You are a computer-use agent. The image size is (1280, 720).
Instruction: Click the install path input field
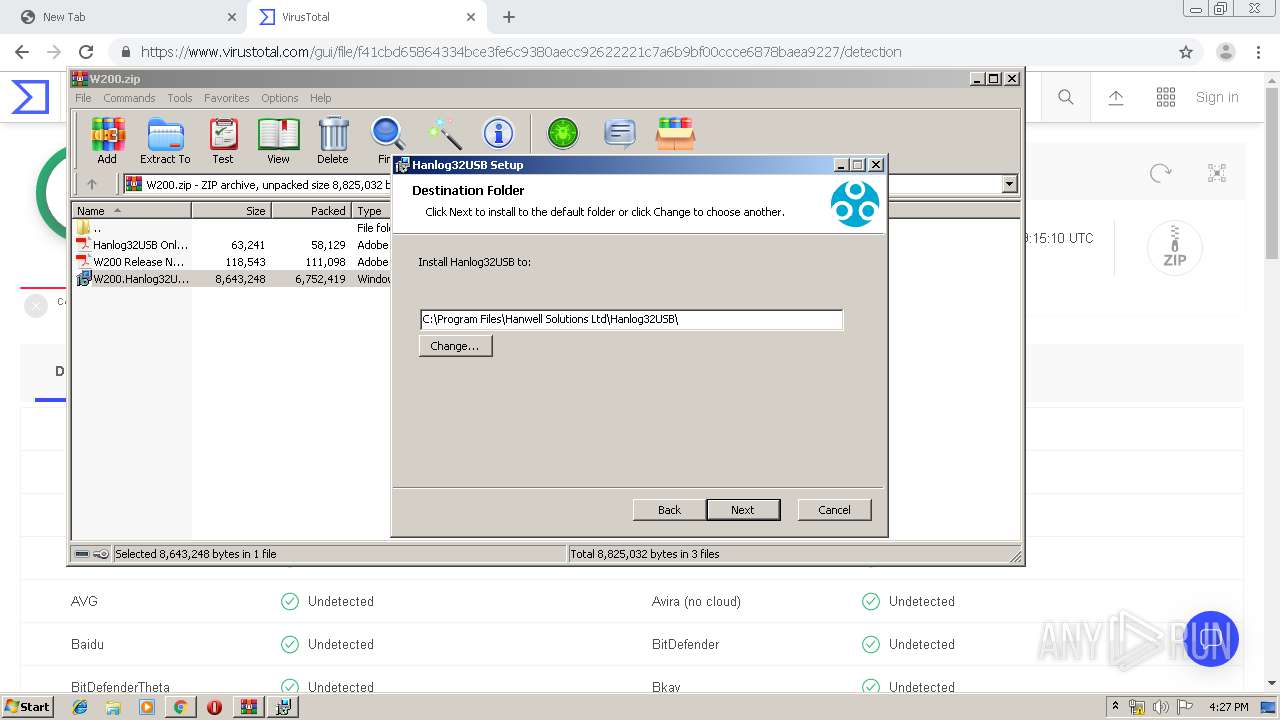pos(631,319)
